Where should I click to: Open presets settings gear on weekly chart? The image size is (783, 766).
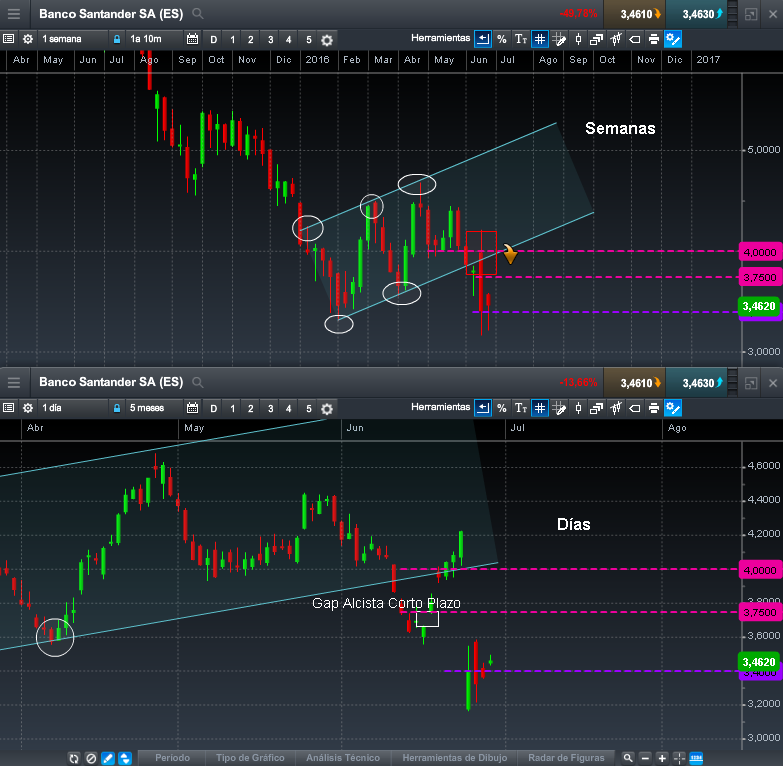pos(327,40)
